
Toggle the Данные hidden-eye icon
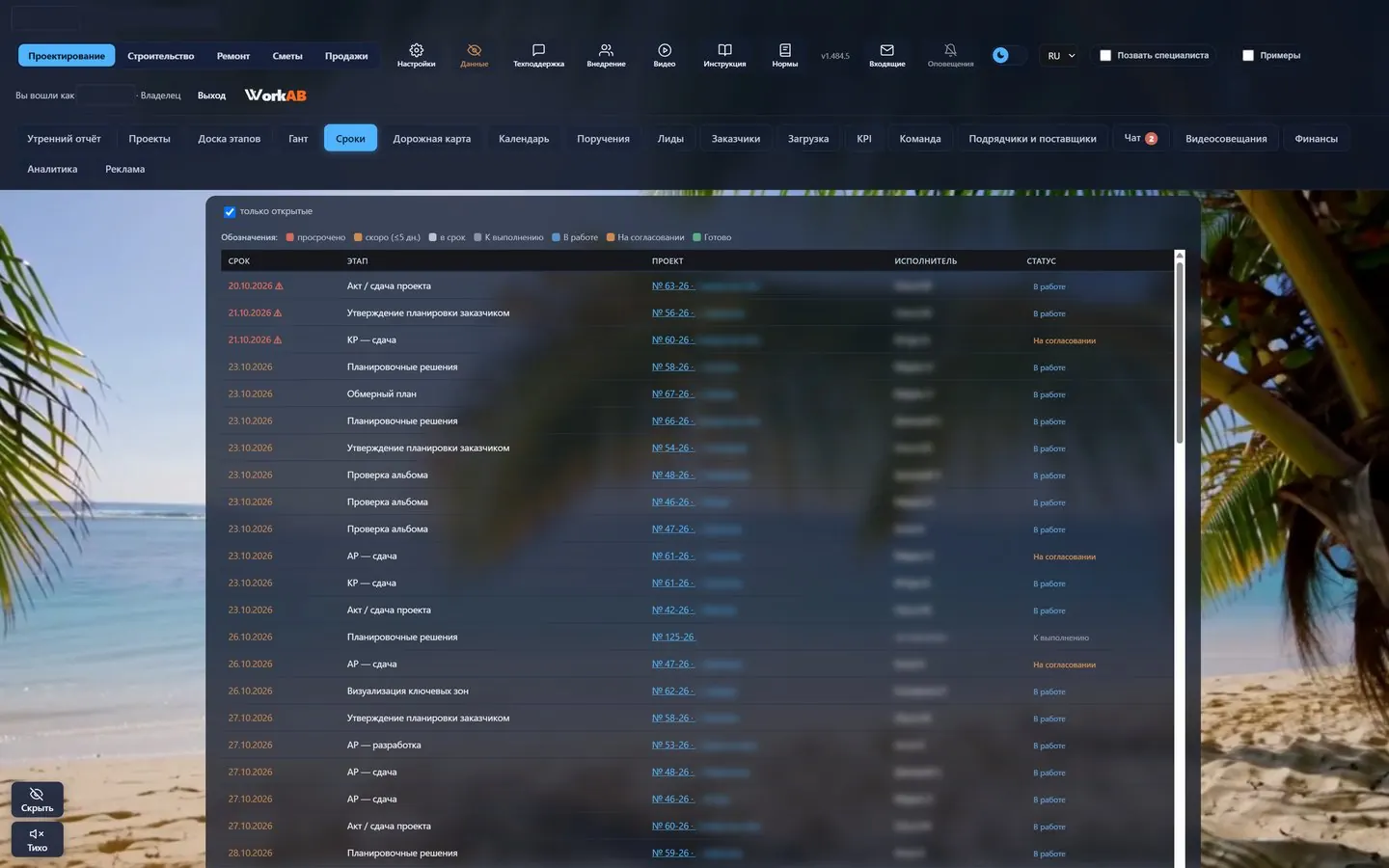474,50
